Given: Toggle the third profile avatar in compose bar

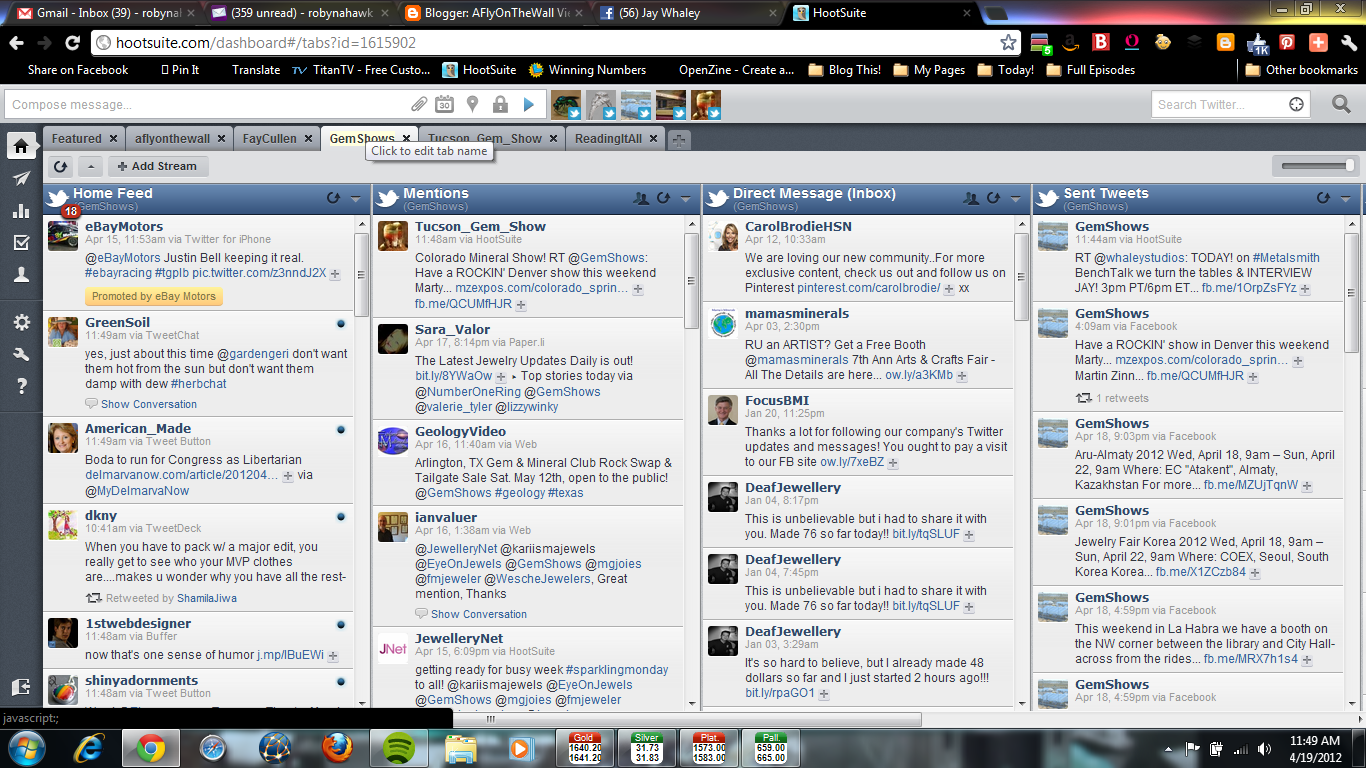Looking at the screenshot, I should click(x=636, y=104).
